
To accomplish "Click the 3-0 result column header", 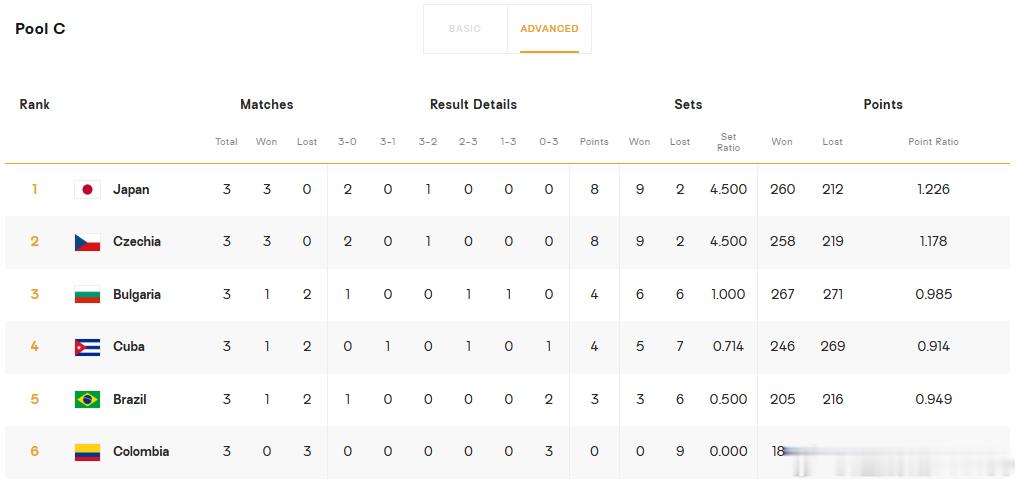I will click(347, 142).
